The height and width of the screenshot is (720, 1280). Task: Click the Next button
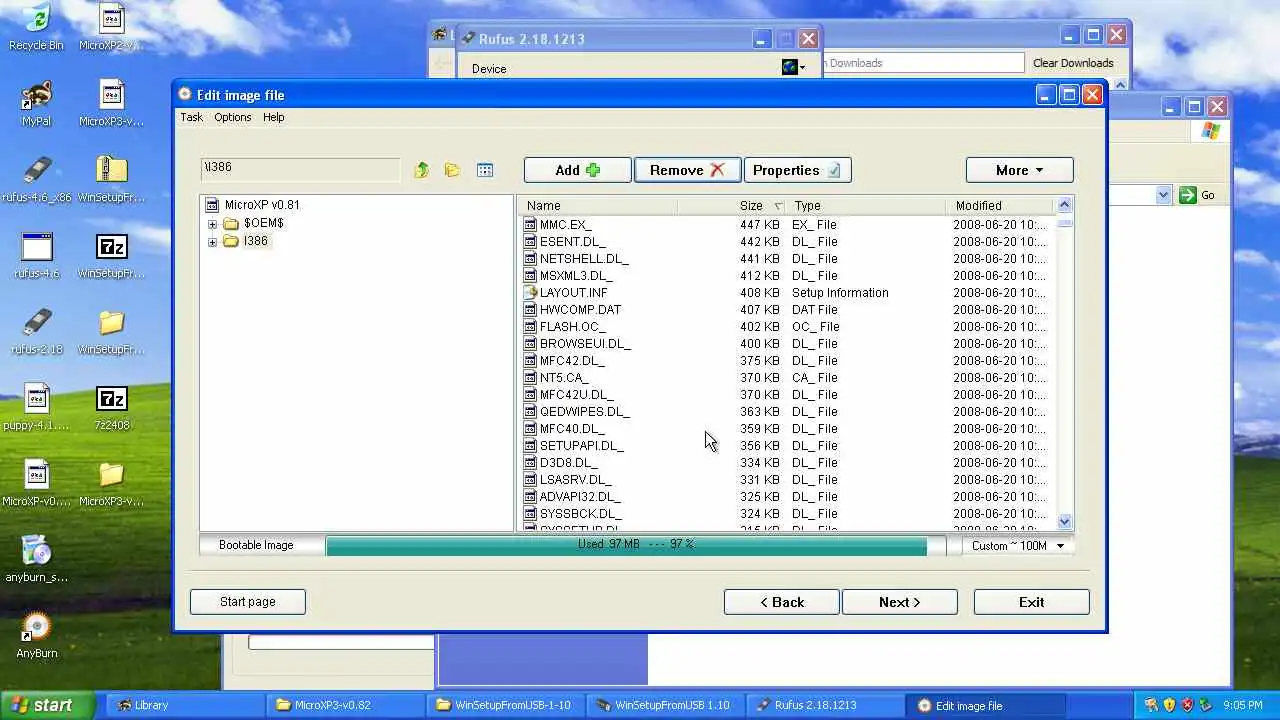click(900, 602)
